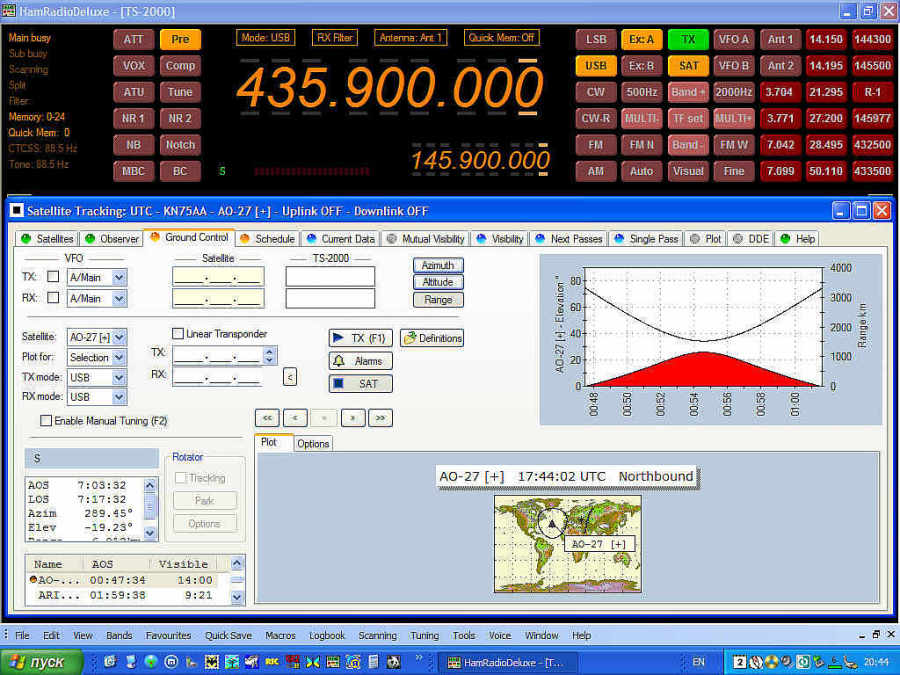Click the Linear Transponder TX spinner arrows

[269, 355]
